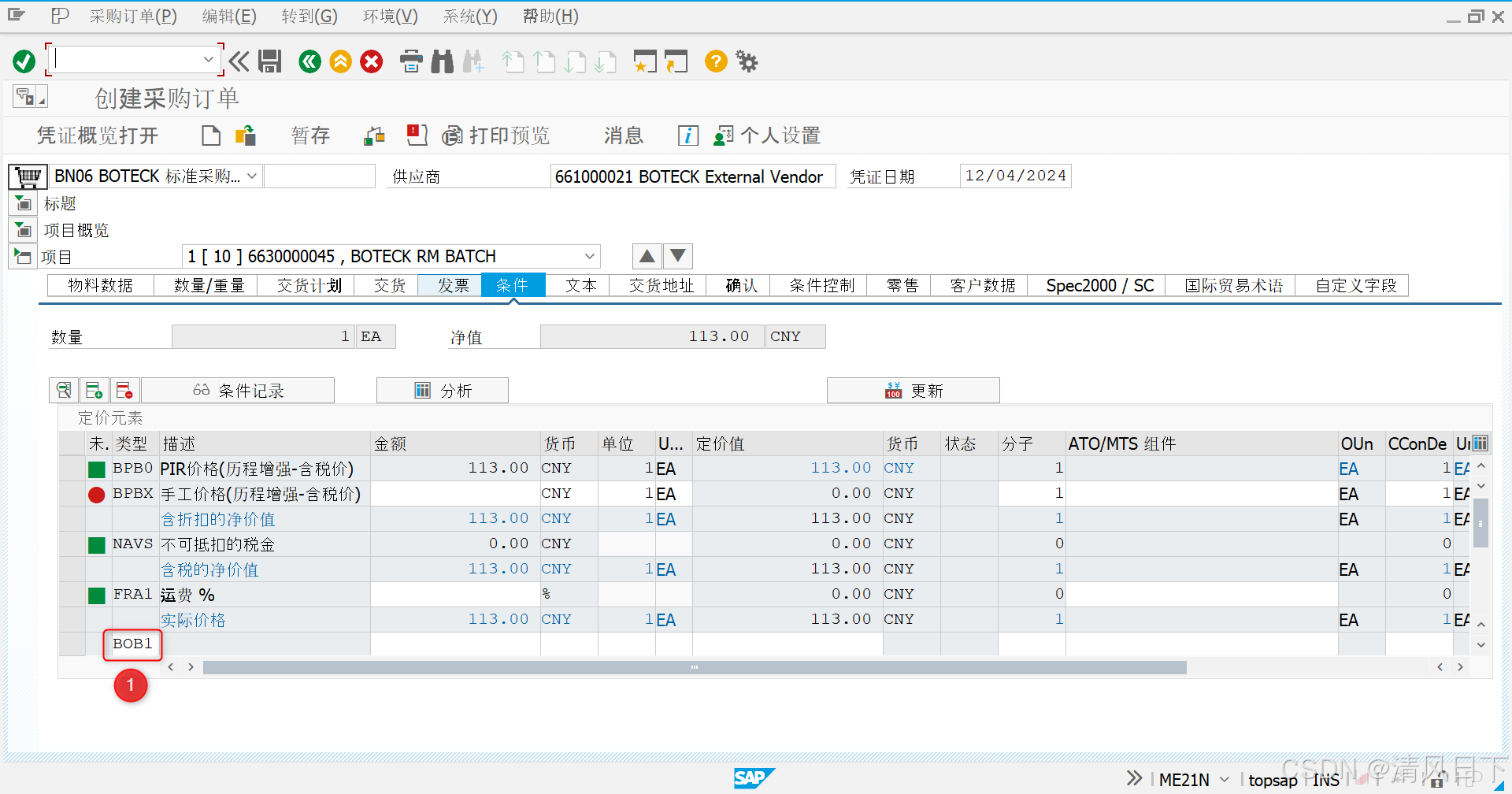Click the Print icon in toolbar
The image size is (1512, 794).
click(x=411, y=61)
